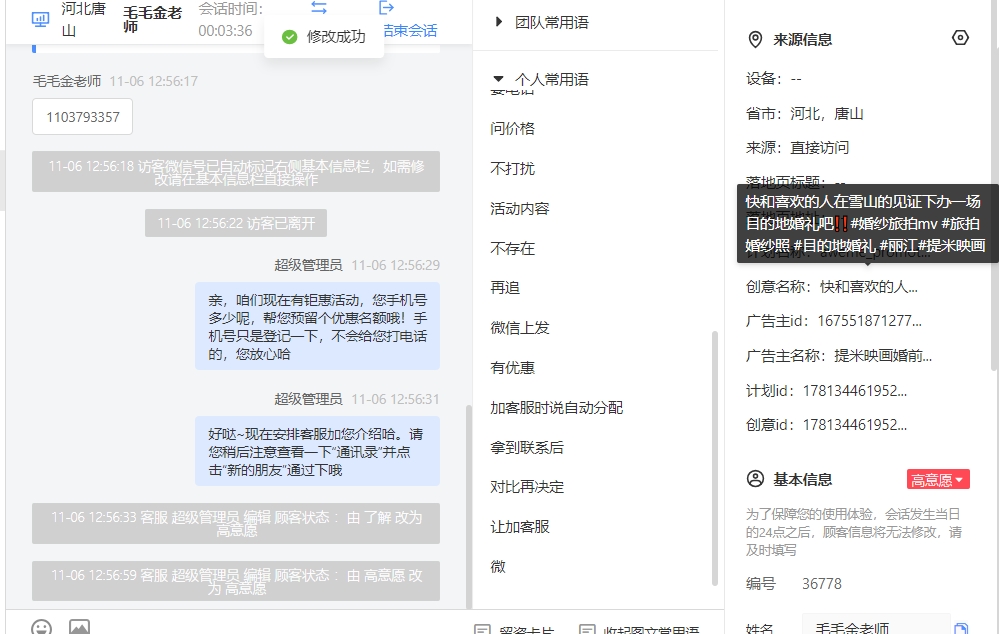This screenshot has width=999, height=634.
Task: Click the 创意名称 value text
Action: (x=869, y=287)
